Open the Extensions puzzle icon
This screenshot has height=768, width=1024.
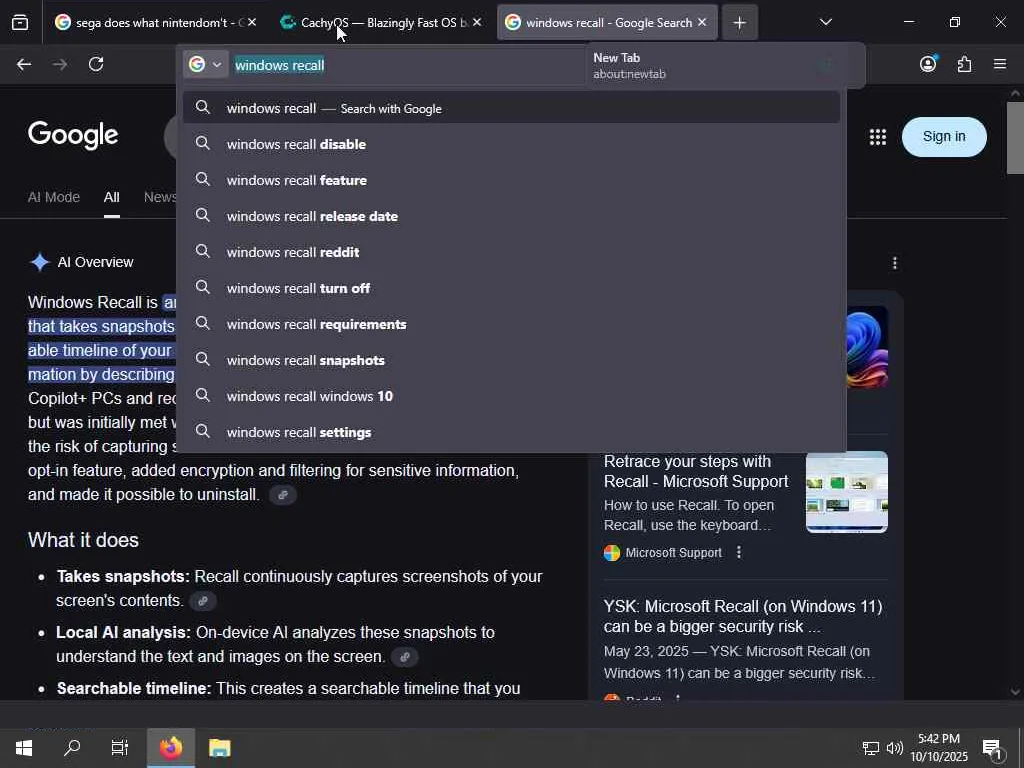[964, 64]
